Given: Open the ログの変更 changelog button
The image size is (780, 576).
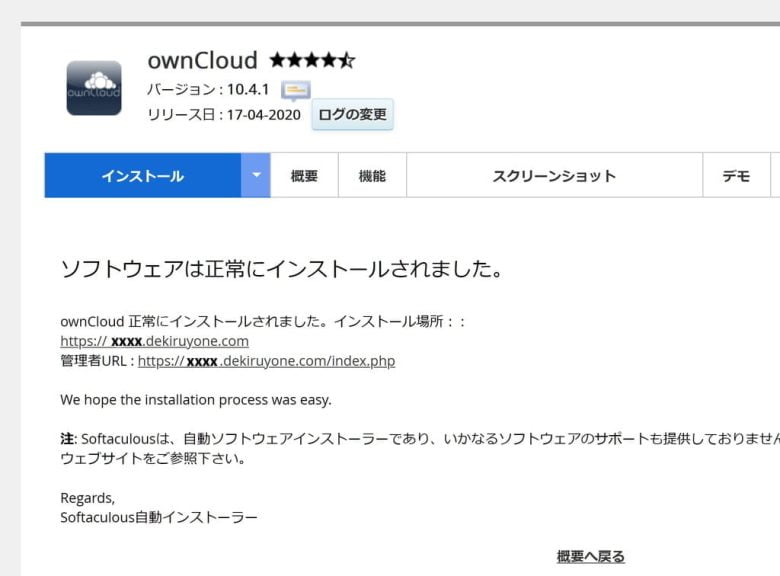Looking at the screenshot, I should [x=352, y=114].
